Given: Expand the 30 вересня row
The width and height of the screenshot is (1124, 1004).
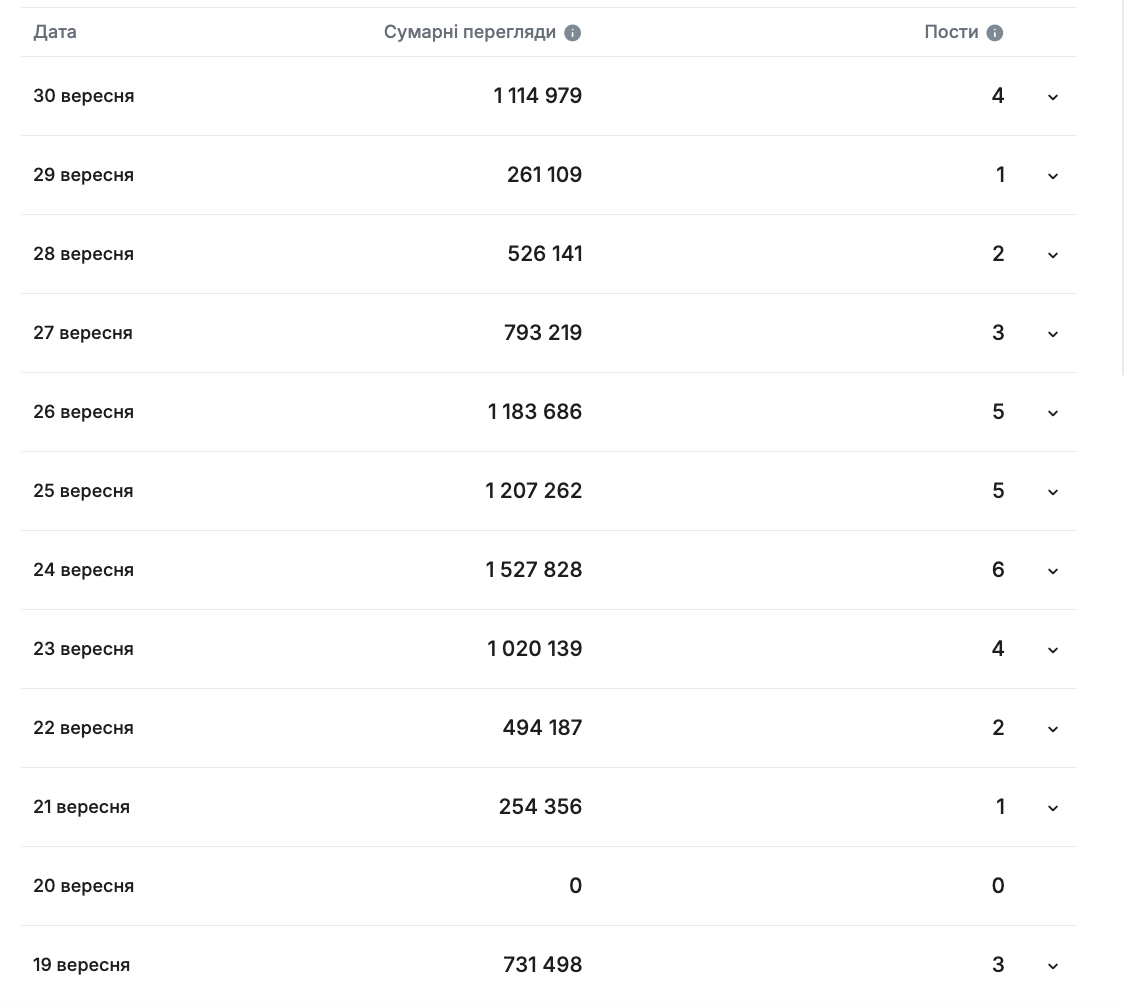Looking at the screenshot, I should pos(1052,97).
